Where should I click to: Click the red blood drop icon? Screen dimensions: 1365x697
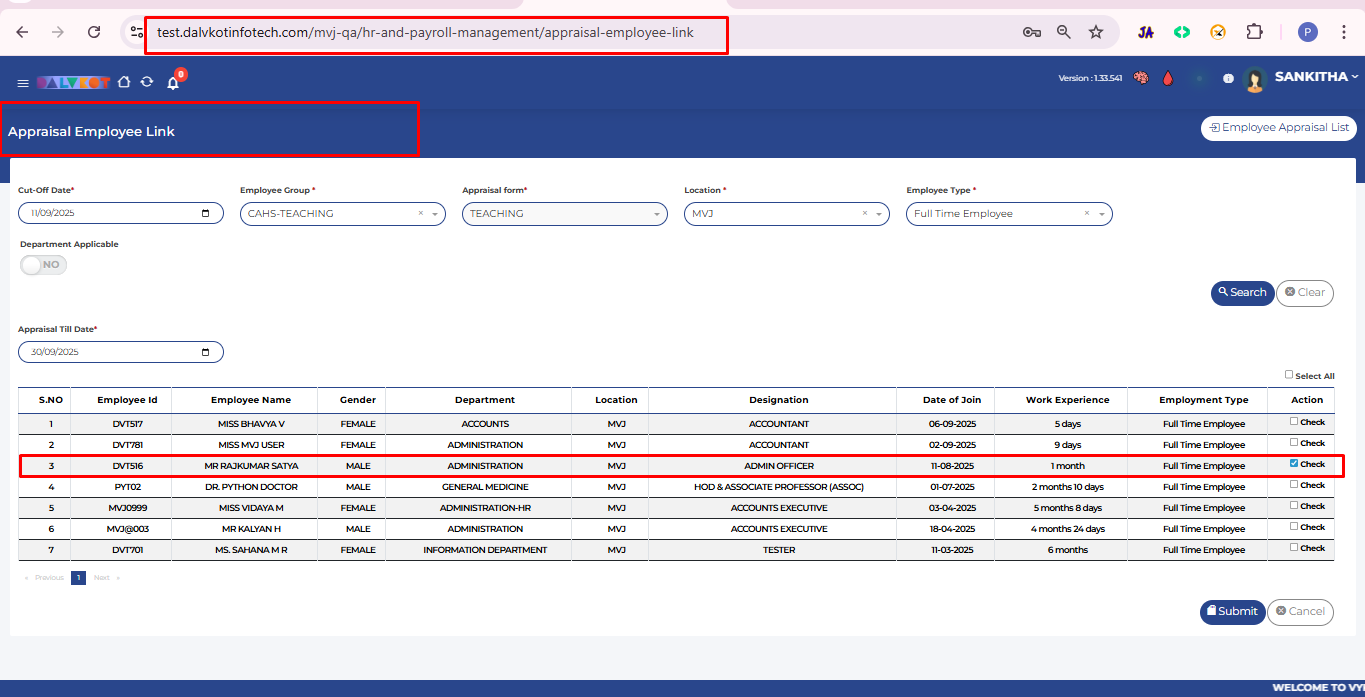pos(1167,78)
